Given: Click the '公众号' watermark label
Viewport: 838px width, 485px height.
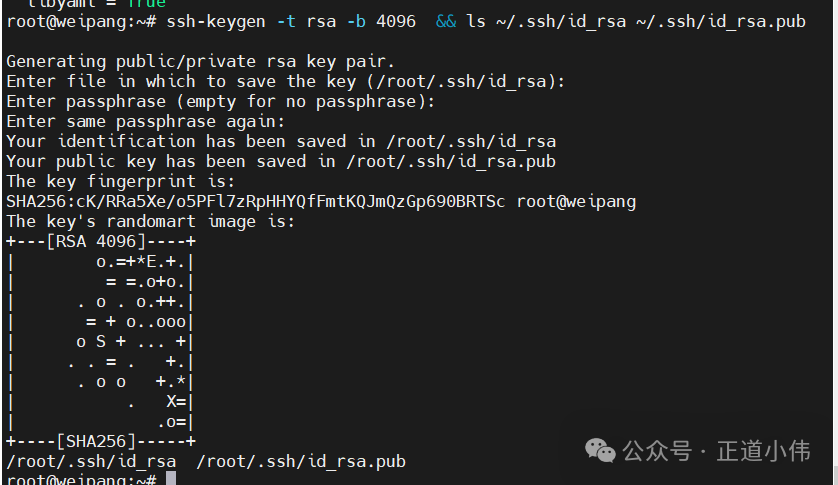Looking at the screenshot, I should click(657, 451).
